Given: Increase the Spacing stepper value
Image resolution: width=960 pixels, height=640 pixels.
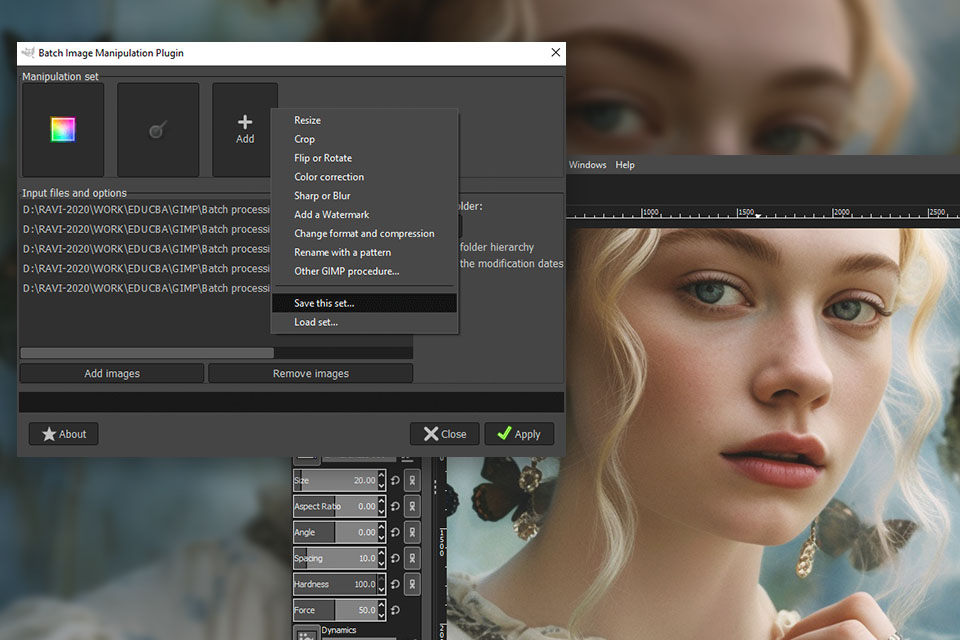Looking at the screenshot, I should (381, 553).
